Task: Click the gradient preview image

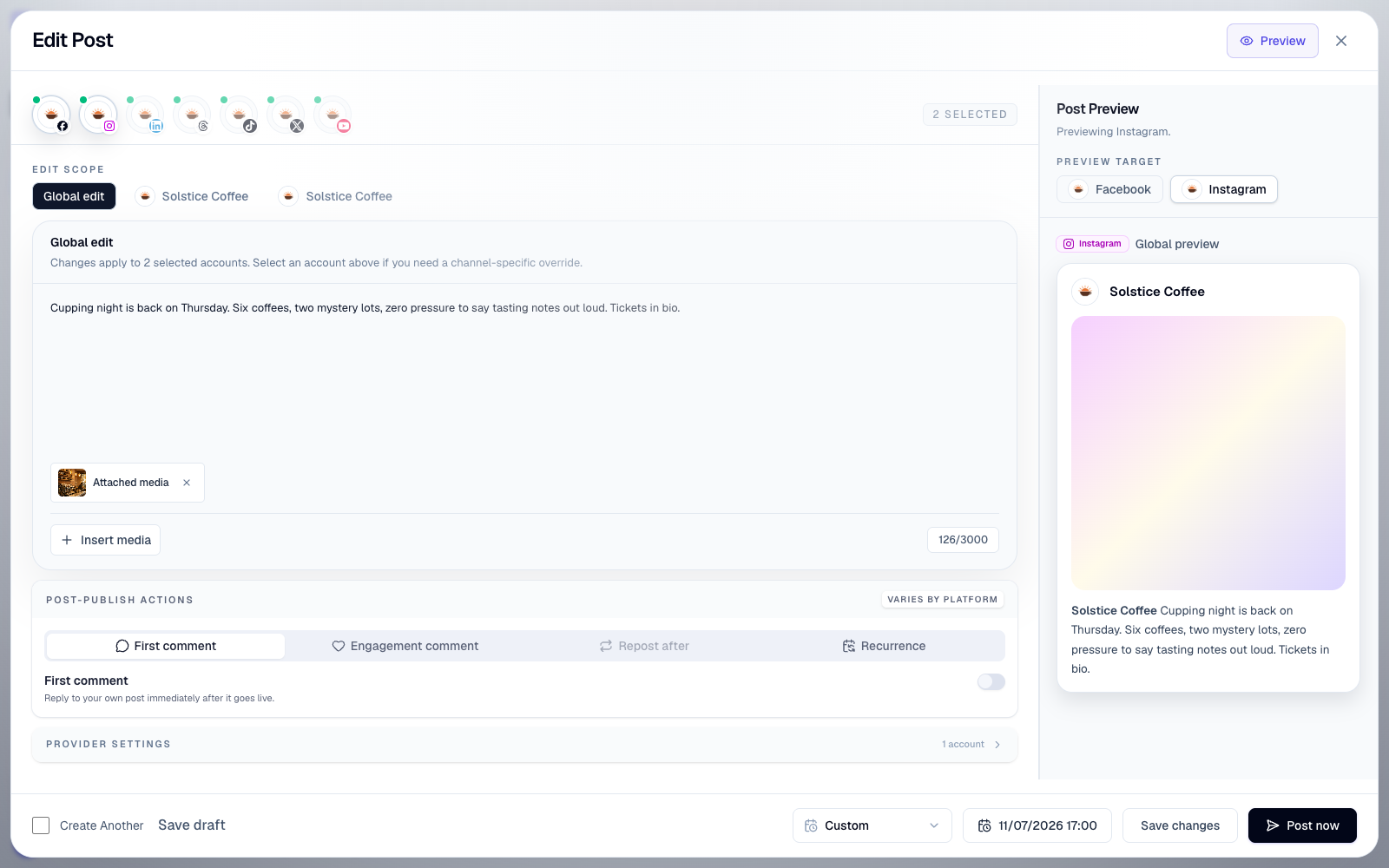Action: point(1208,453)
